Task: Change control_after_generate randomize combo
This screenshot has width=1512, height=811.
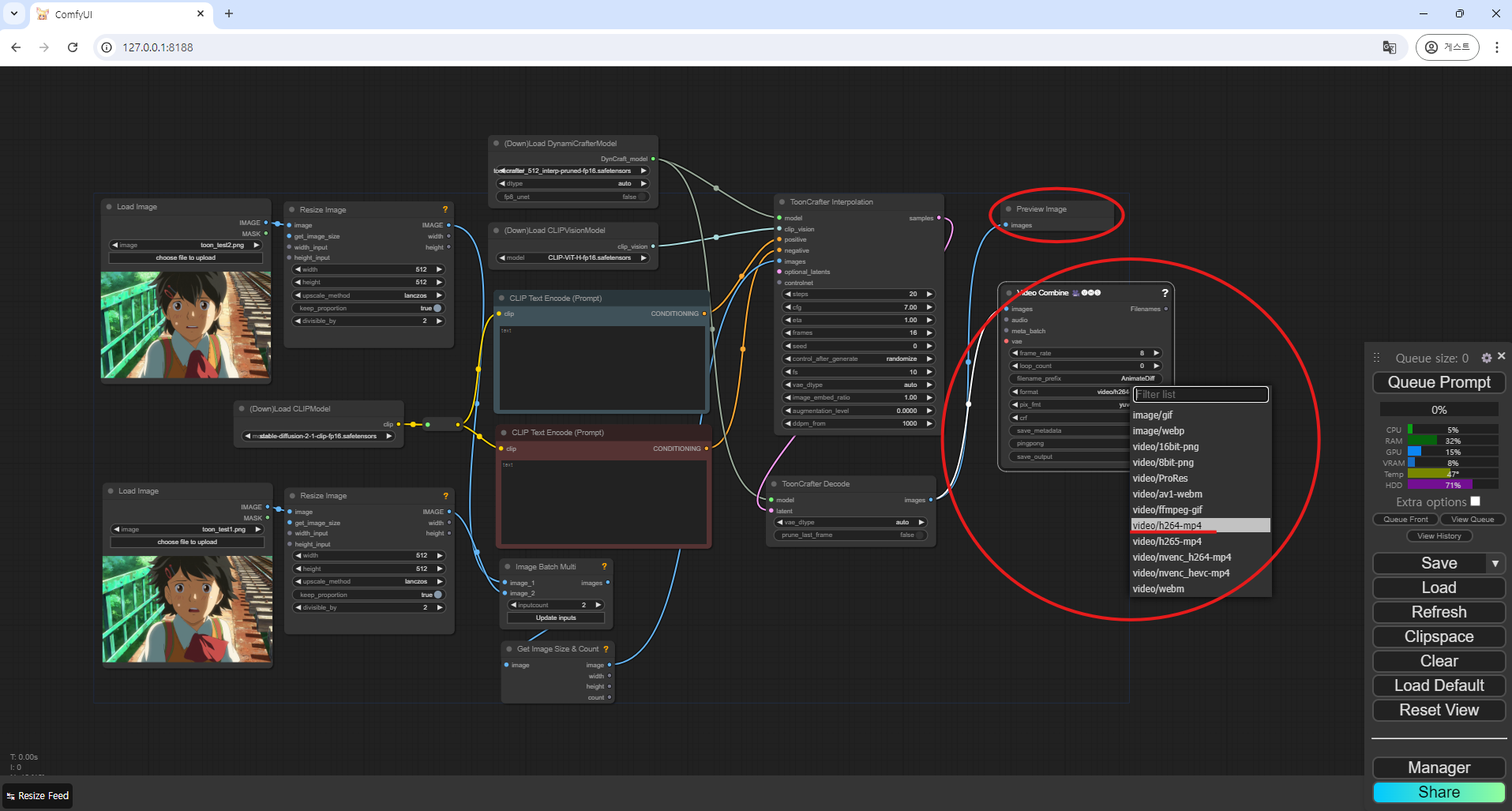Action: [x=858, y=359]
